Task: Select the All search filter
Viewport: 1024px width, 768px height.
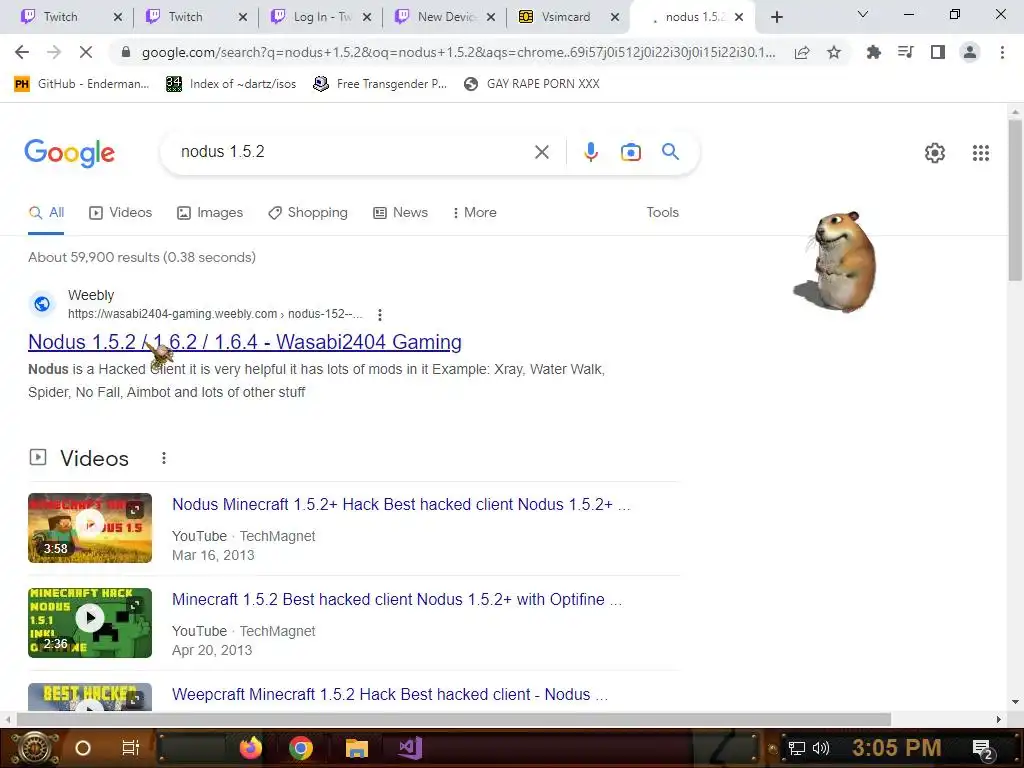Action: 46,213
